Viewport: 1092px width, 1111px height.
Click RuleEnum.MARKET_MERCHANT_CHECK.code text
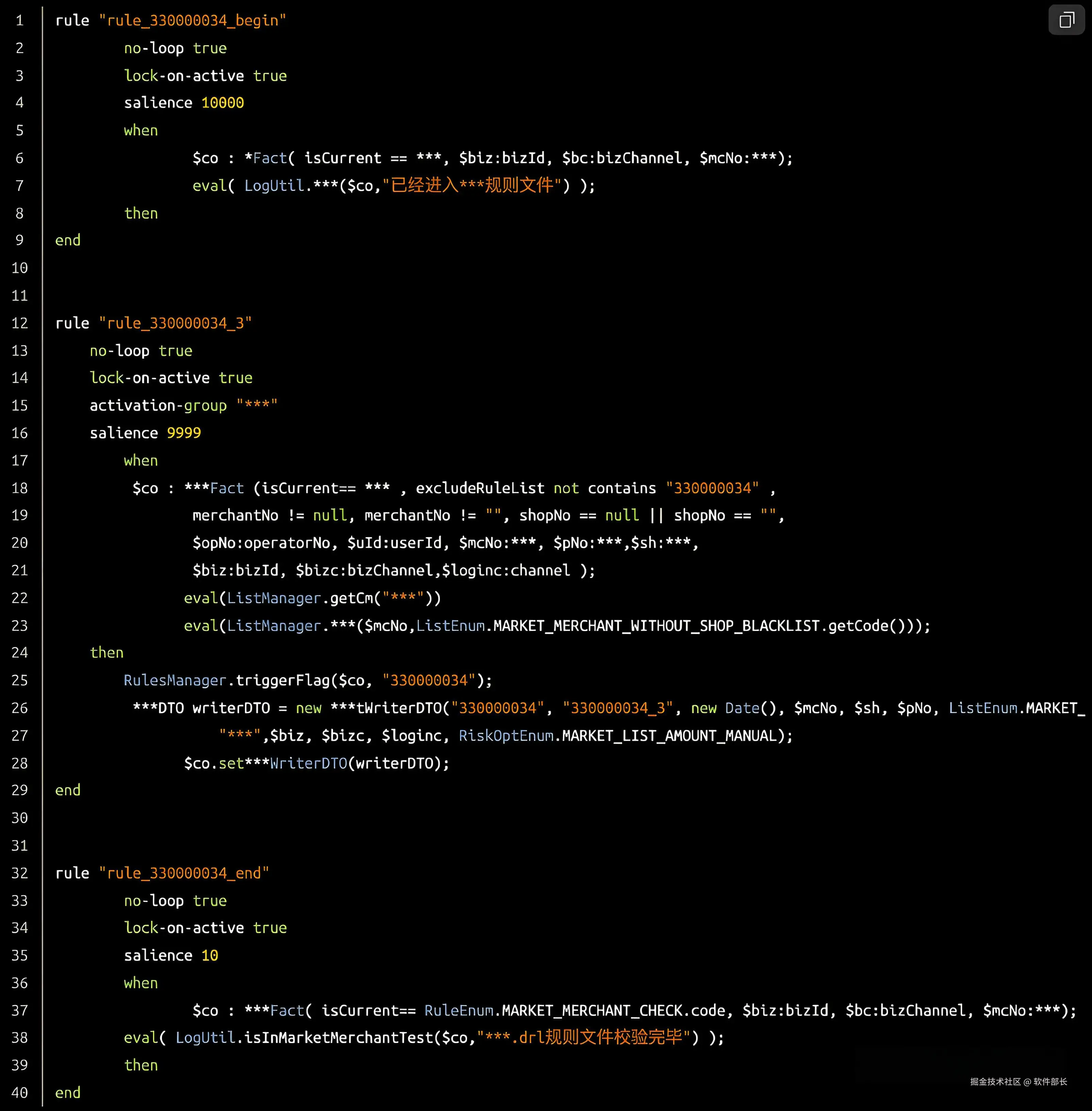click(x=575, y=1010)
